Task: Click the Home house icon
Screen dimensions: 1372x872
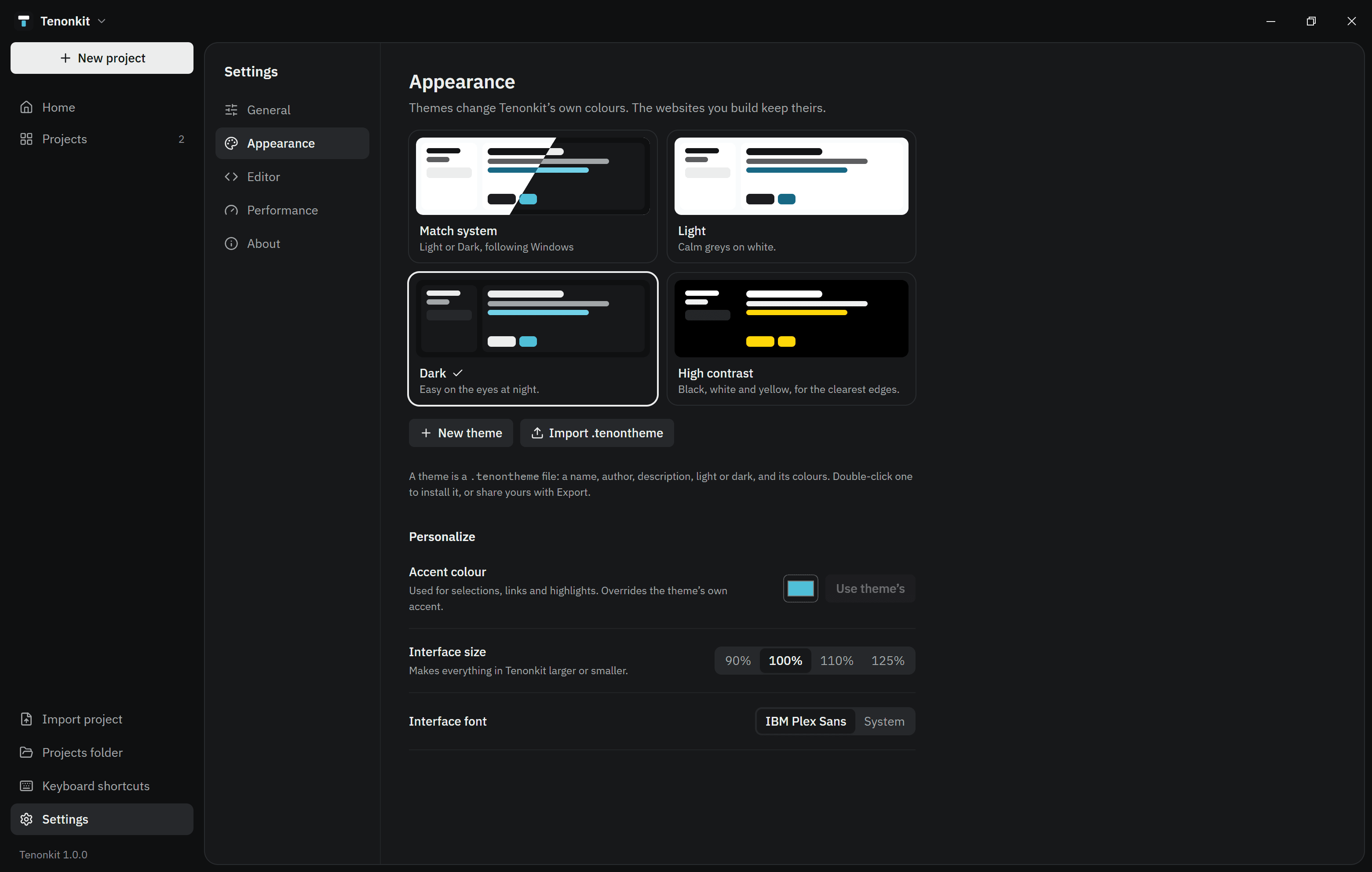Action: click(26, 107)
